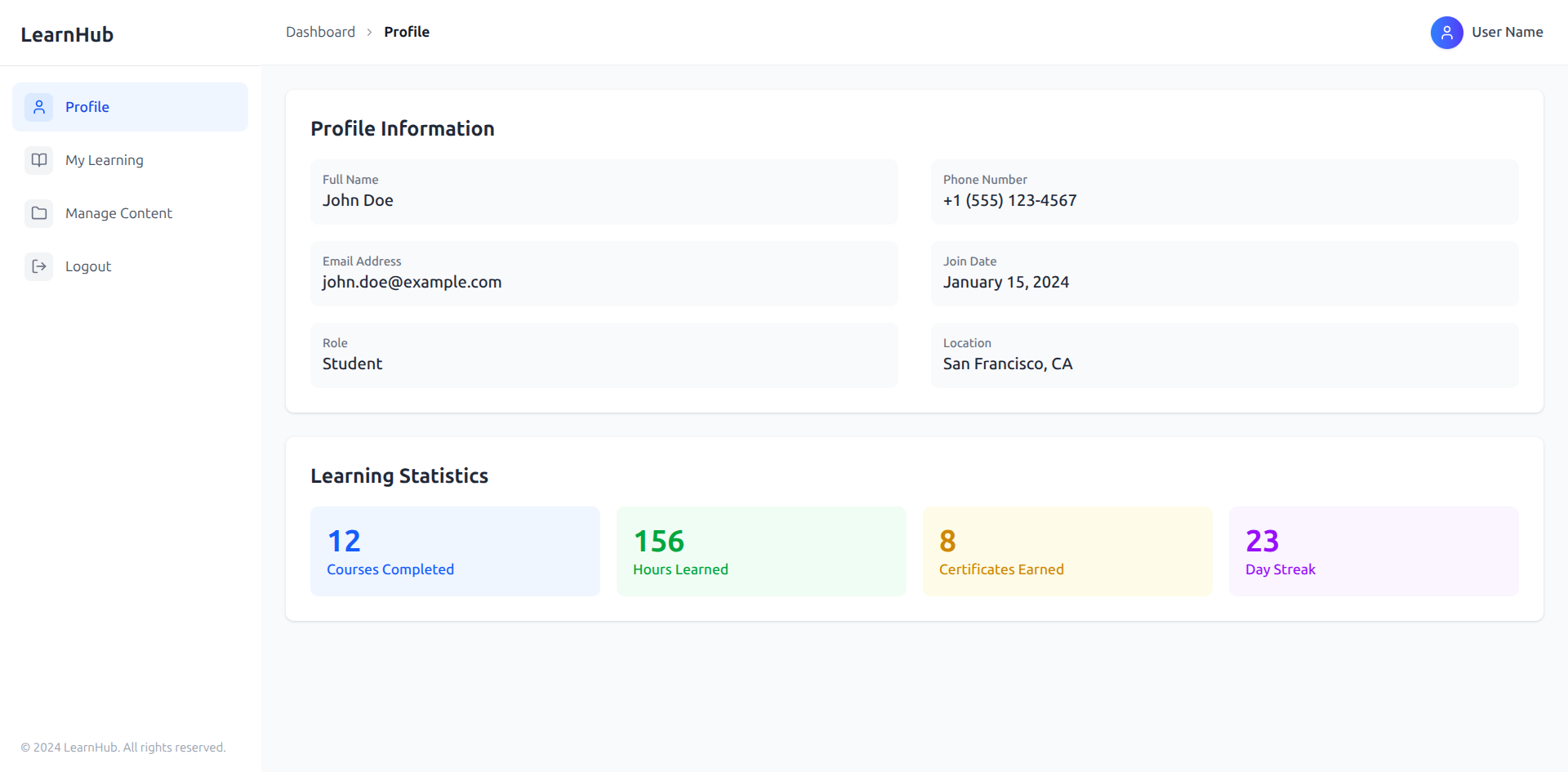Choose the Logout label in sidebar
1568x772 pixels.
click(88, 266)
